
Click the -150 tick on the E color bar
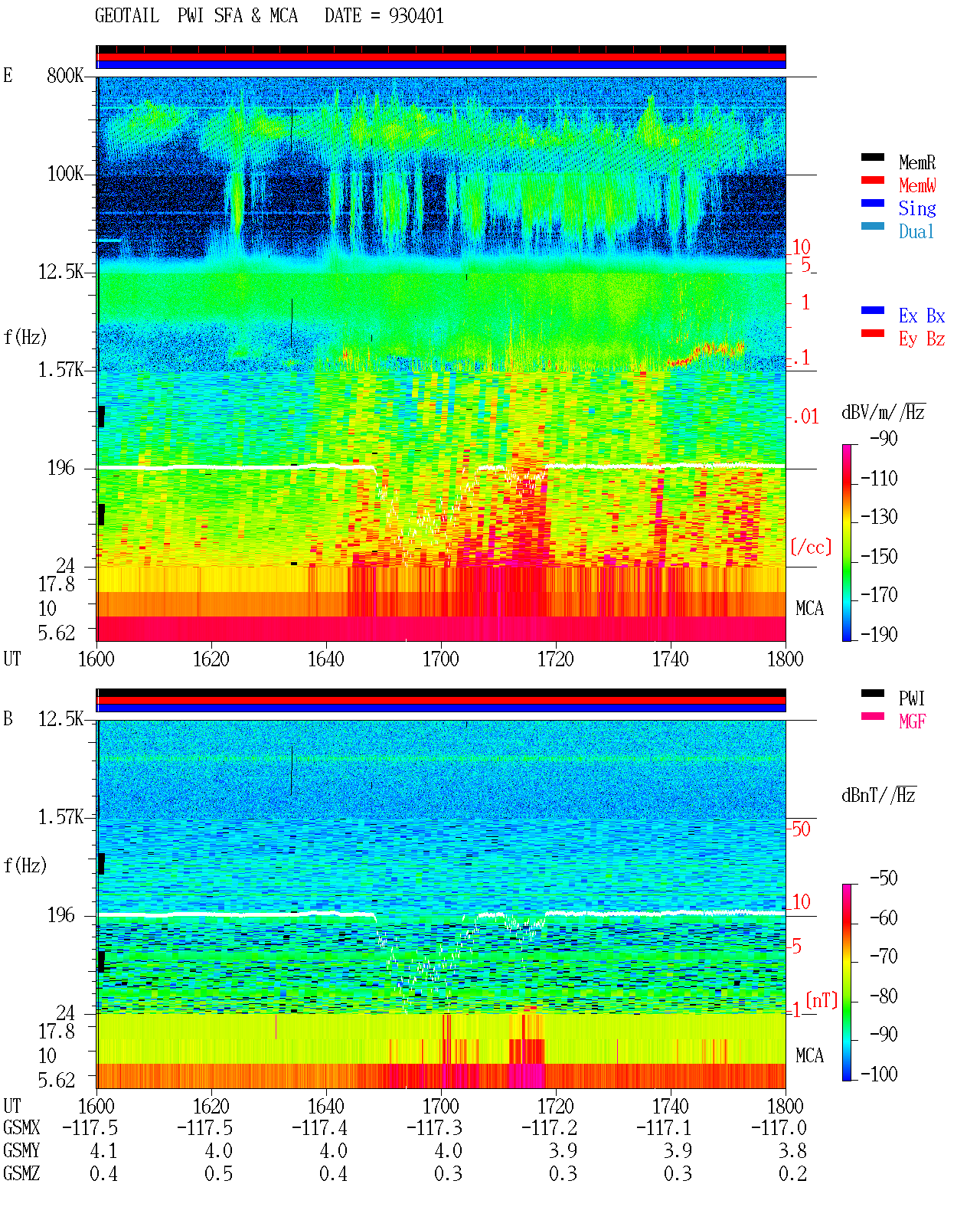879,556
